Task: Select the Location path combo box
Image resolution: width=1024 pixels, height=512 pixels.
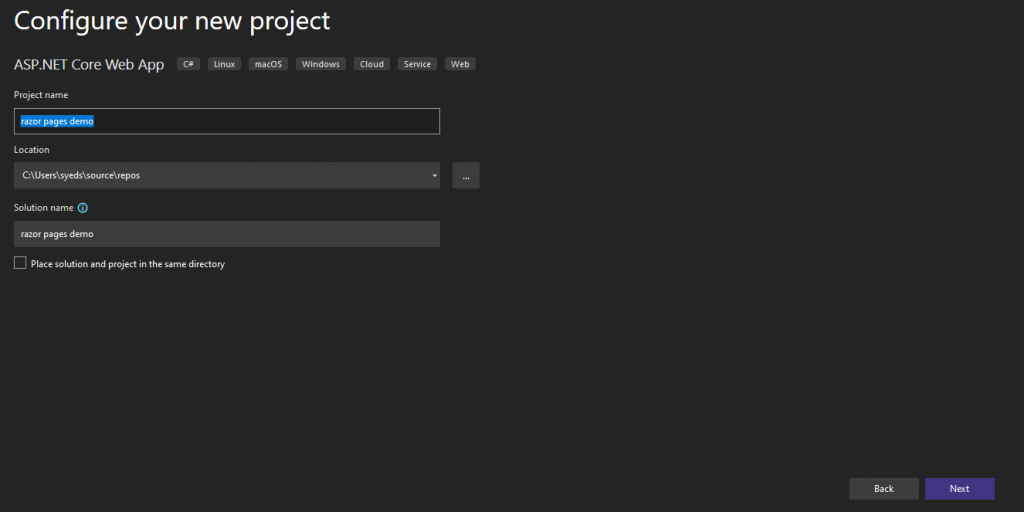Action: coord(227,176)
